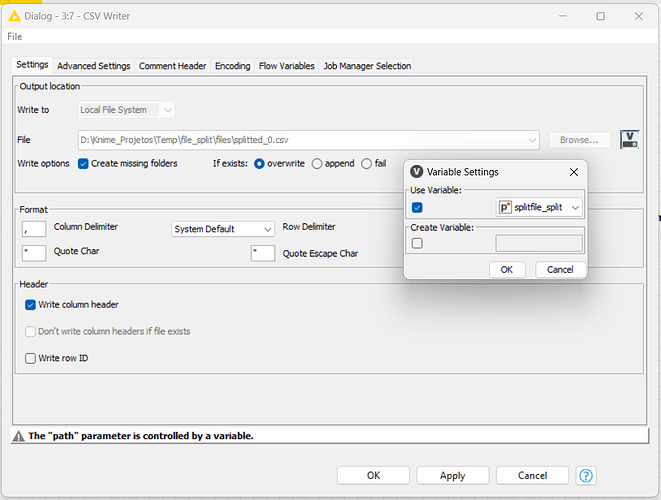Open the Comment Header tab
Image resolution: width=661 pixels, height=500 pixels.
coord(172,66)
